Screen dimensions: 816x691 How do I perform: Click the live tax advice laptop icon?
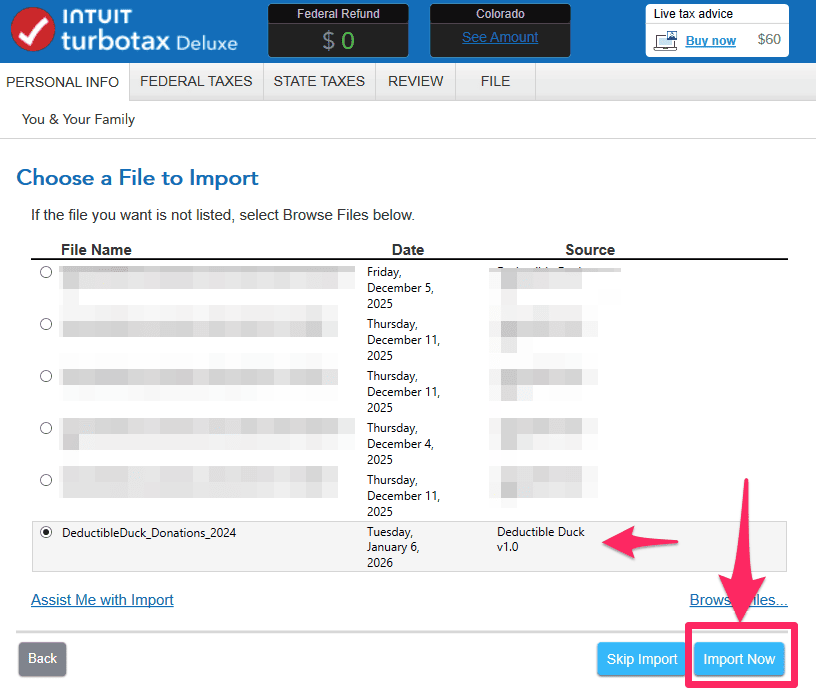pos(665,41)
